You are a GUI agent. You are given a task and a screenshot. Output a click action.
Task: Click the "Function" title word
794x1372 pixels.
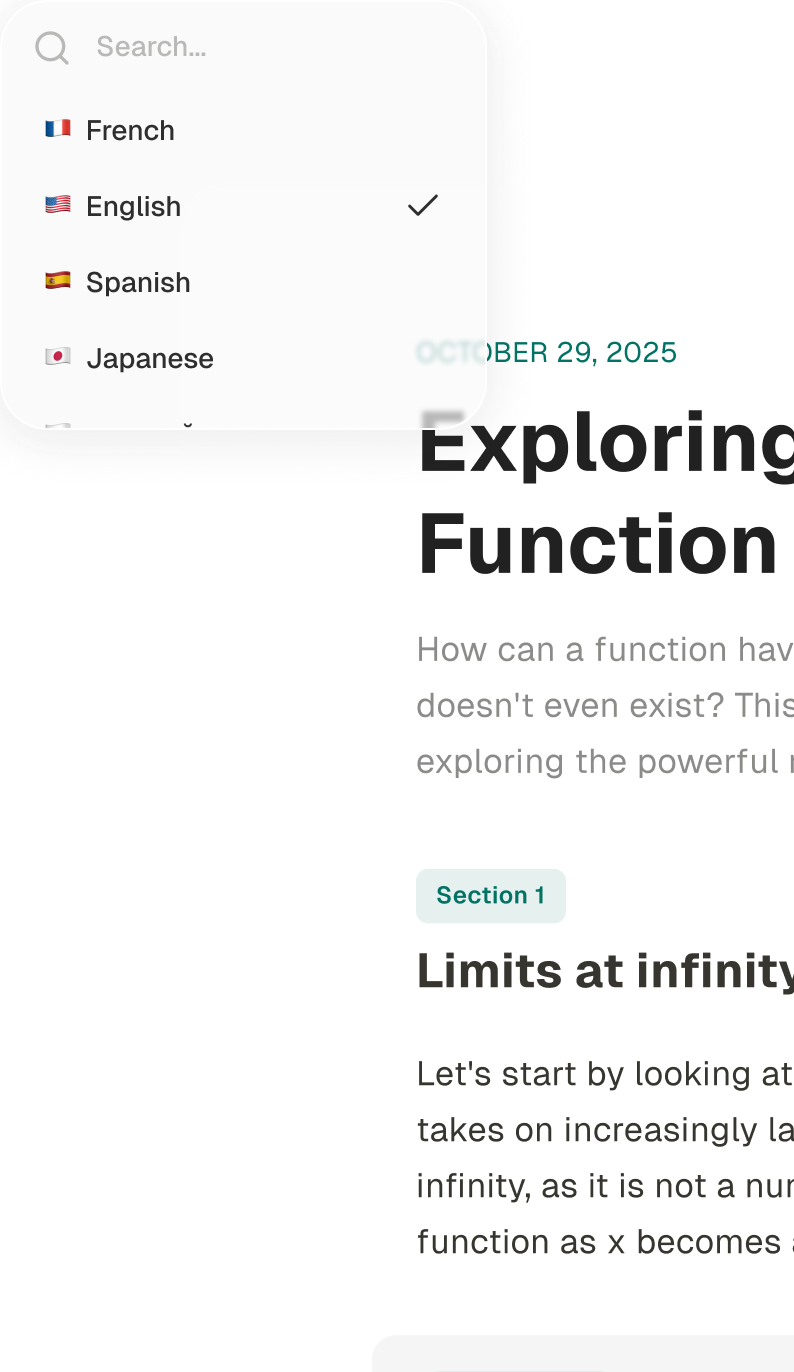[x=597, y=545]
